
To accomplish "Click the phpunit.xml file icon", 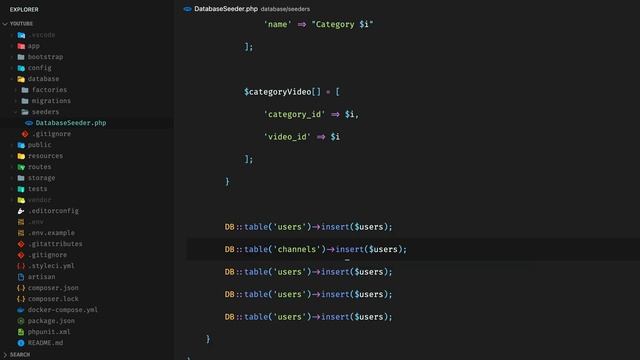I will point(21,332).
